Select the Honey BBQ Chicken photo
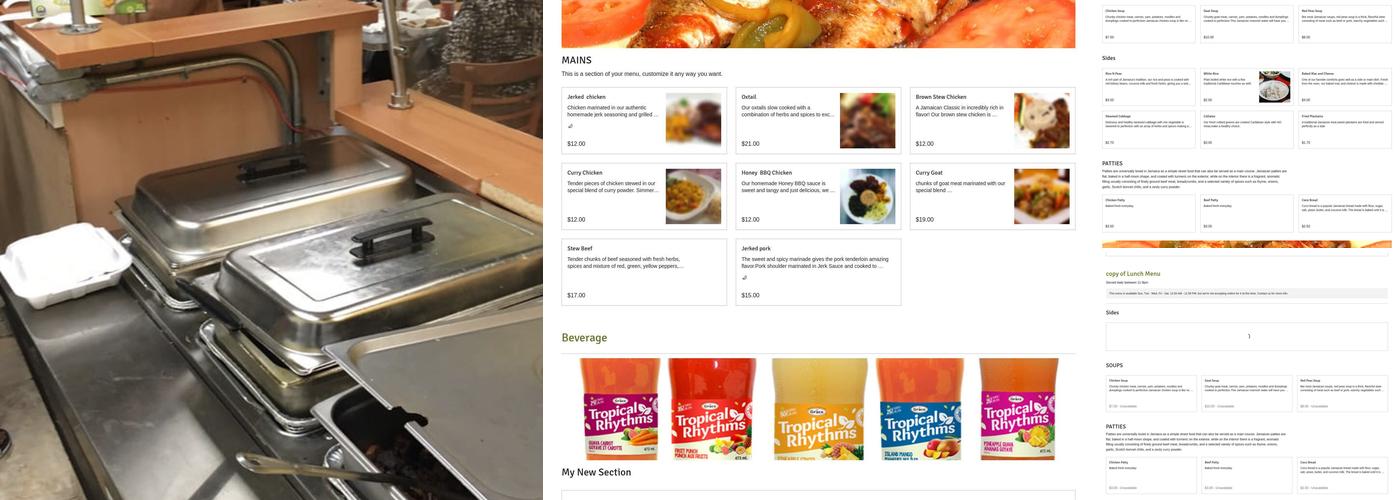 click(x=867, y=196)
